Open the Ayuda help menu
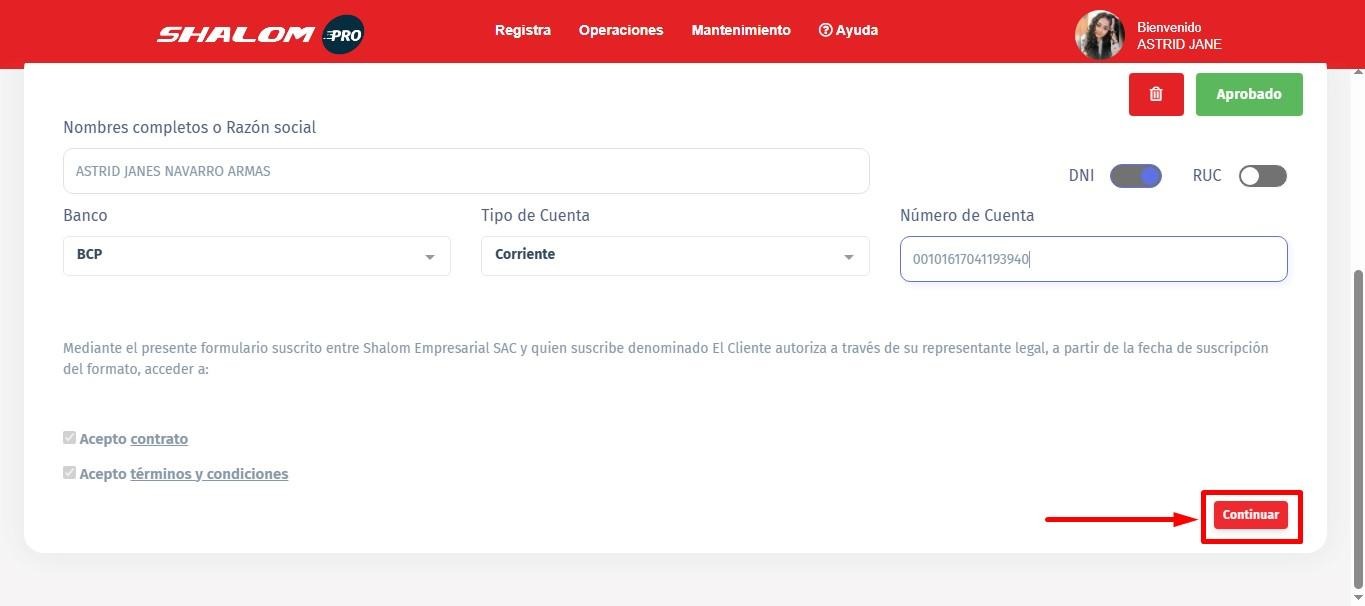 (848, 30)
